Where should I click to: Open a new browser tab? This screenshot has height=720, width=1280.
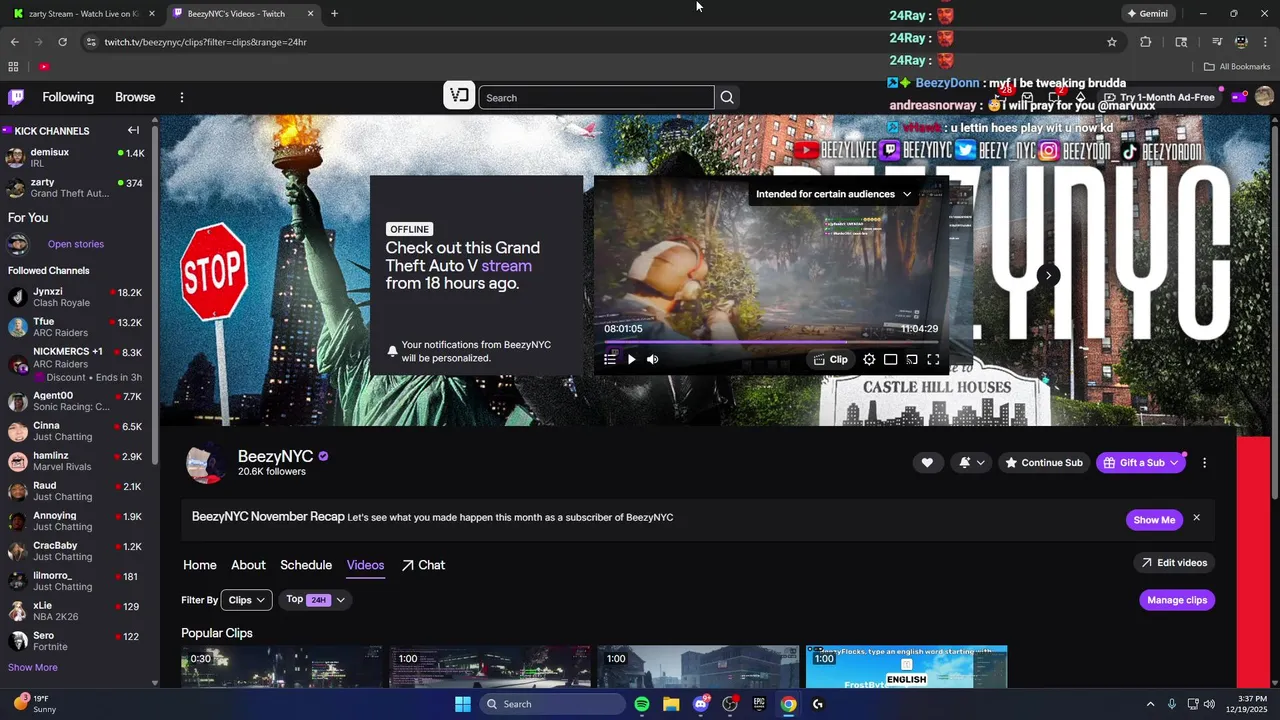(334, 14)
